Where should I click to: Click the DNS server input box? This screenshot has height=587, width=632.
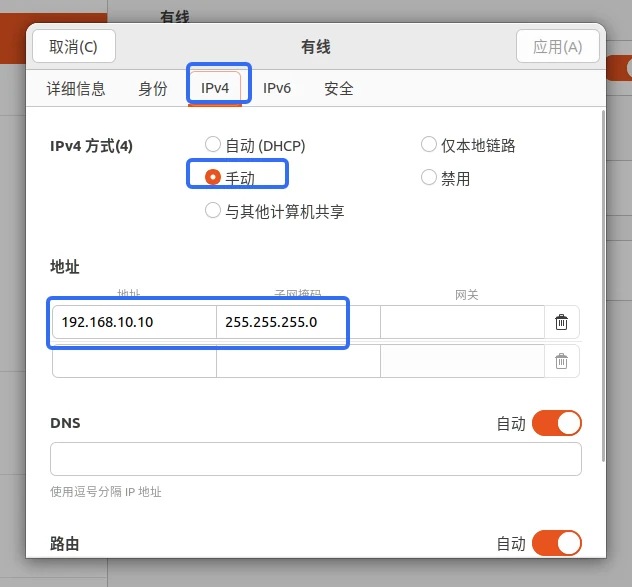(x=316, y=459)
